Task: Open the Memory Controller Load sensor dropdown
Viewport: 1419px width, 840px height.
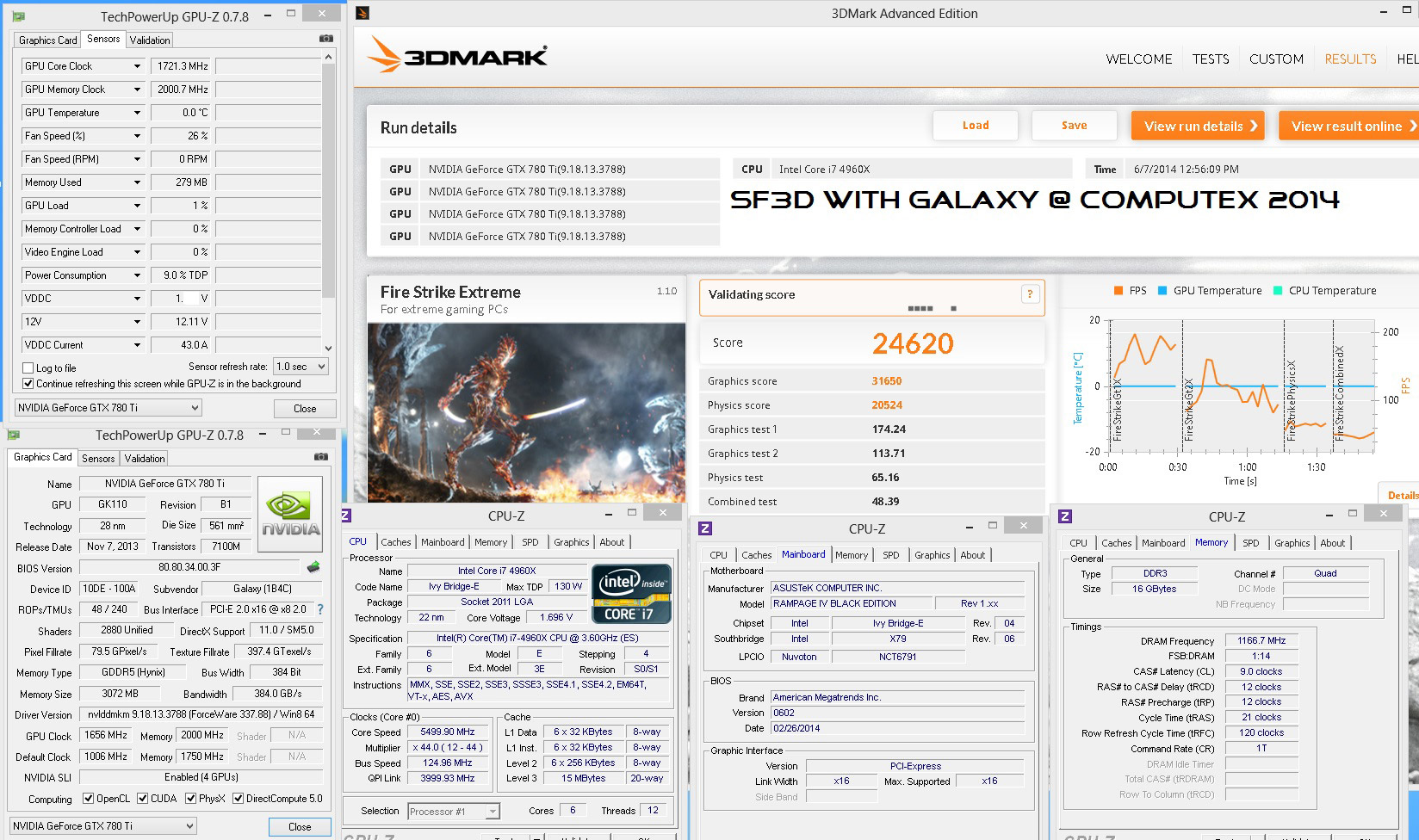Action: point(137,229)
